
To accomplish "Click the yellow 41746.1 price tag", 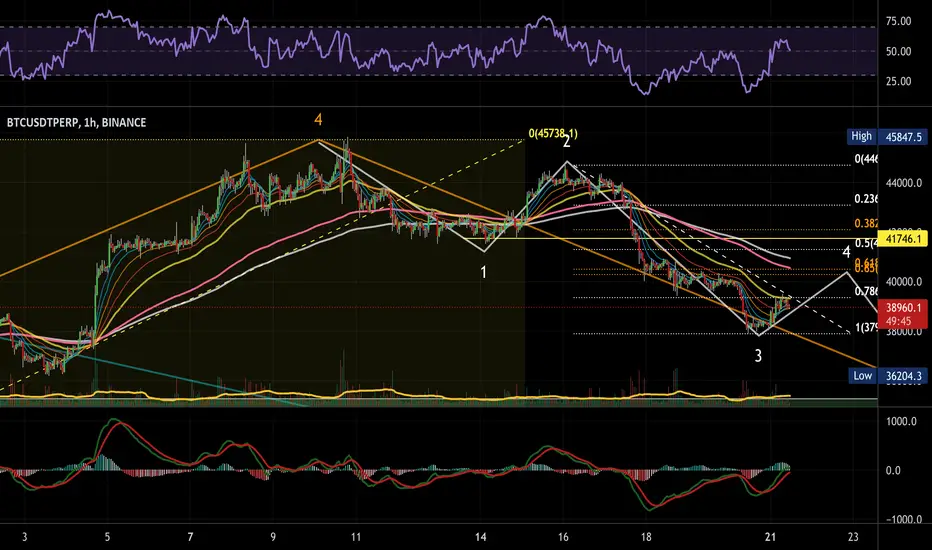I will pos(903,239).
